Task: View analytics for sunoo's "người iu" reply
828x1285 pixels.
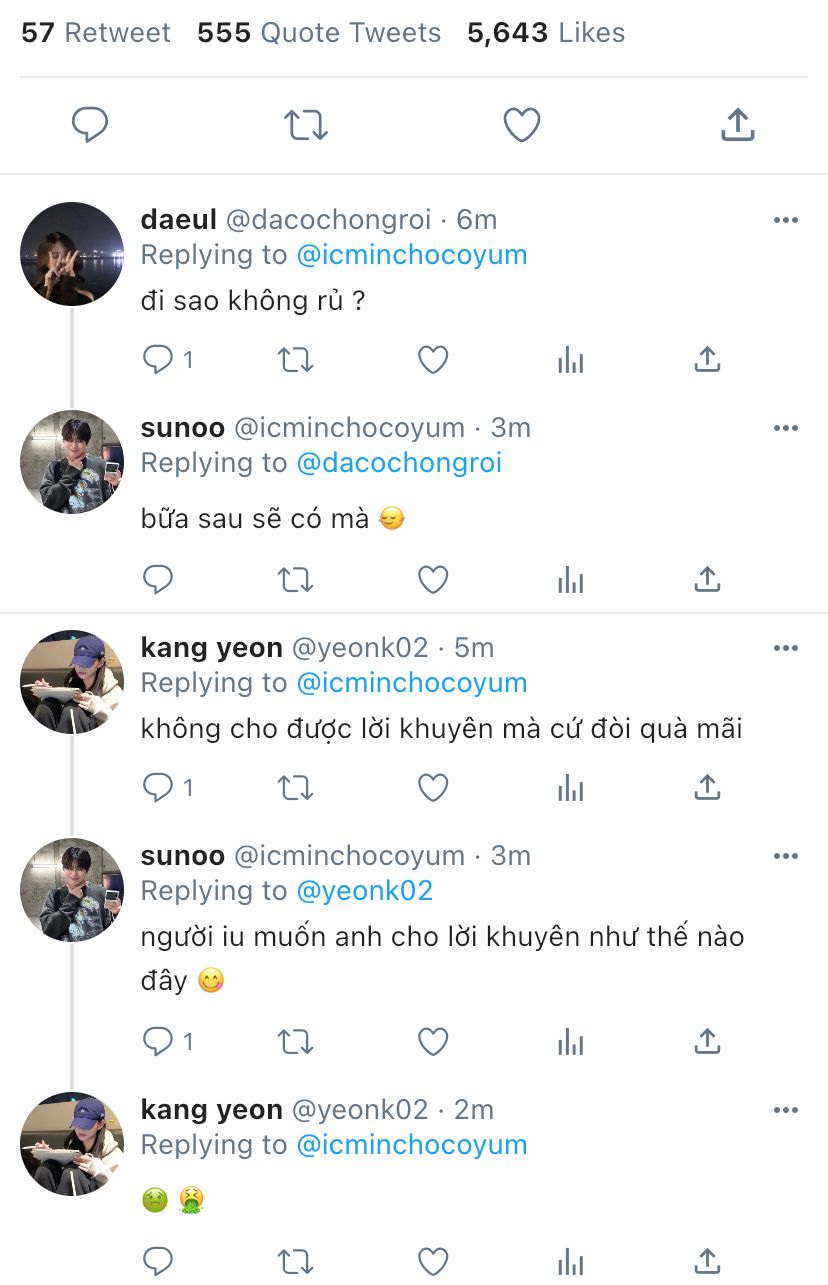Action: coord(570,1042)
